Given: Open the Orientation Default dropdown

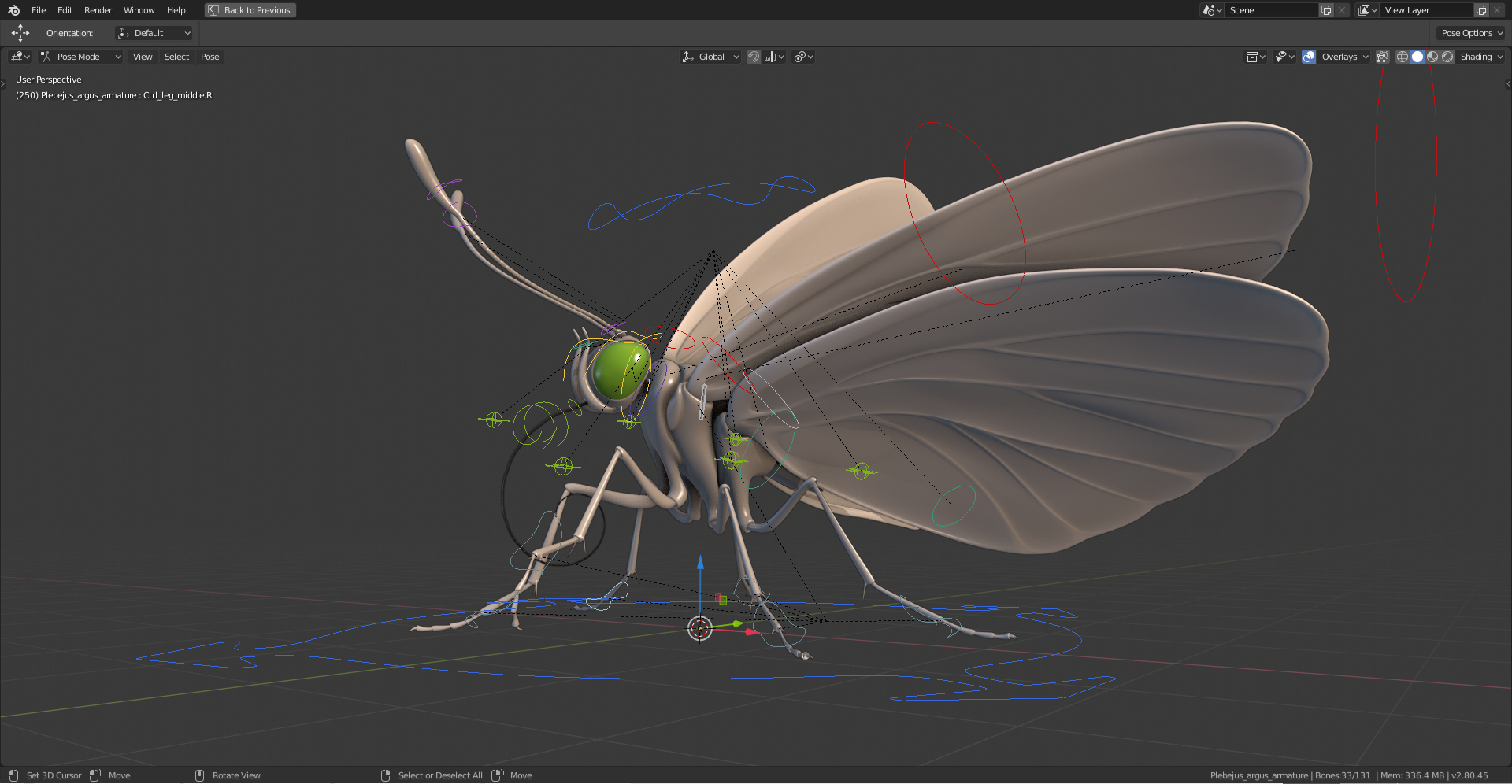Looking at the screenshot, I should point(154,33).
